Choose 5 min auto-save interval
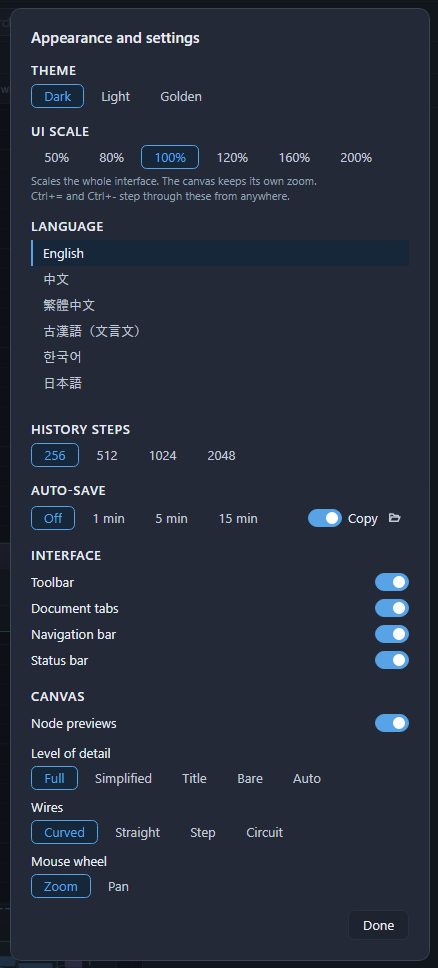438x968 pixels. [171, 518]
